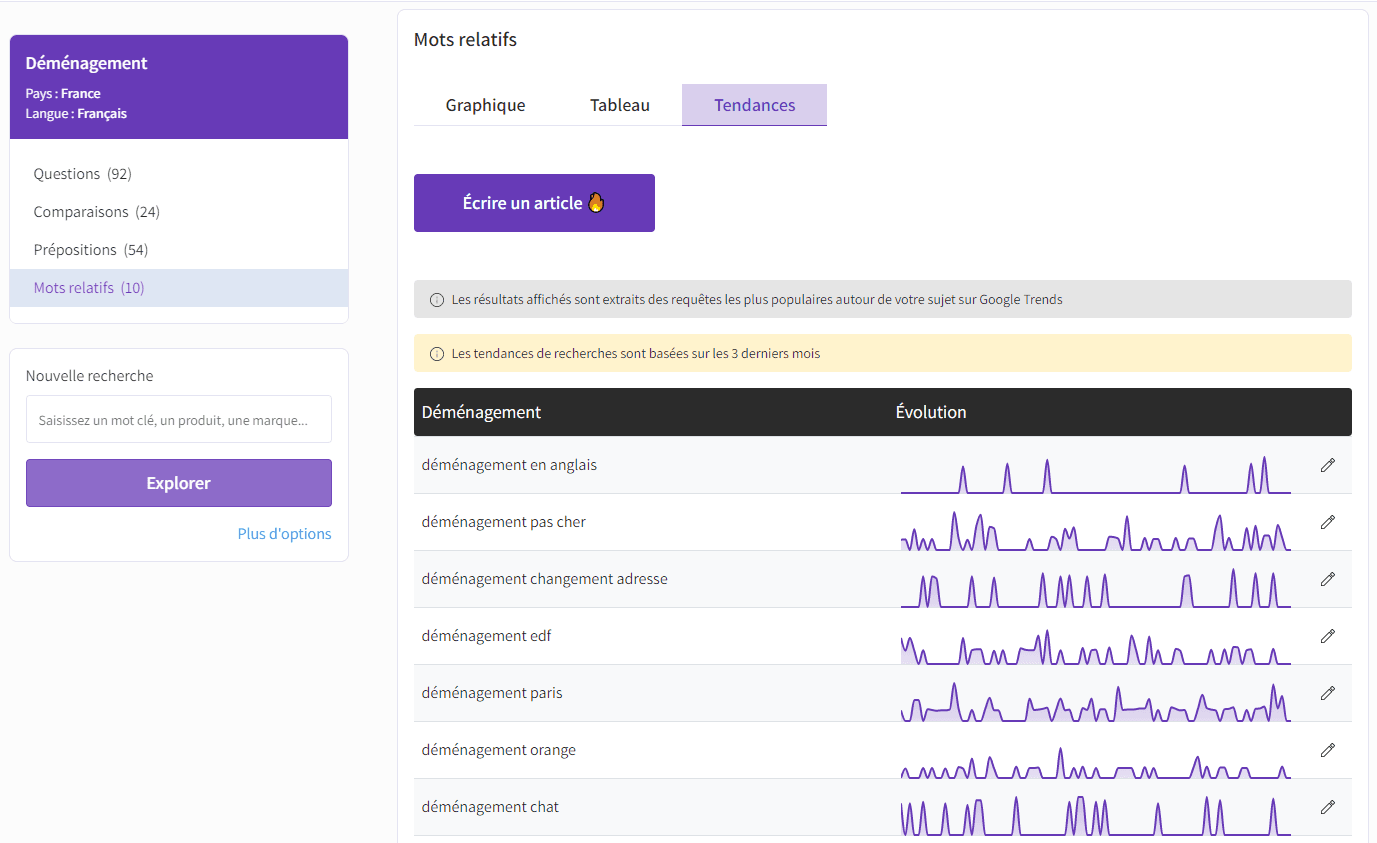This screenshot has width=1377, height=843.
Task: Click pencil icon for déménagement changement adresse
Action: click(1327, 579)
